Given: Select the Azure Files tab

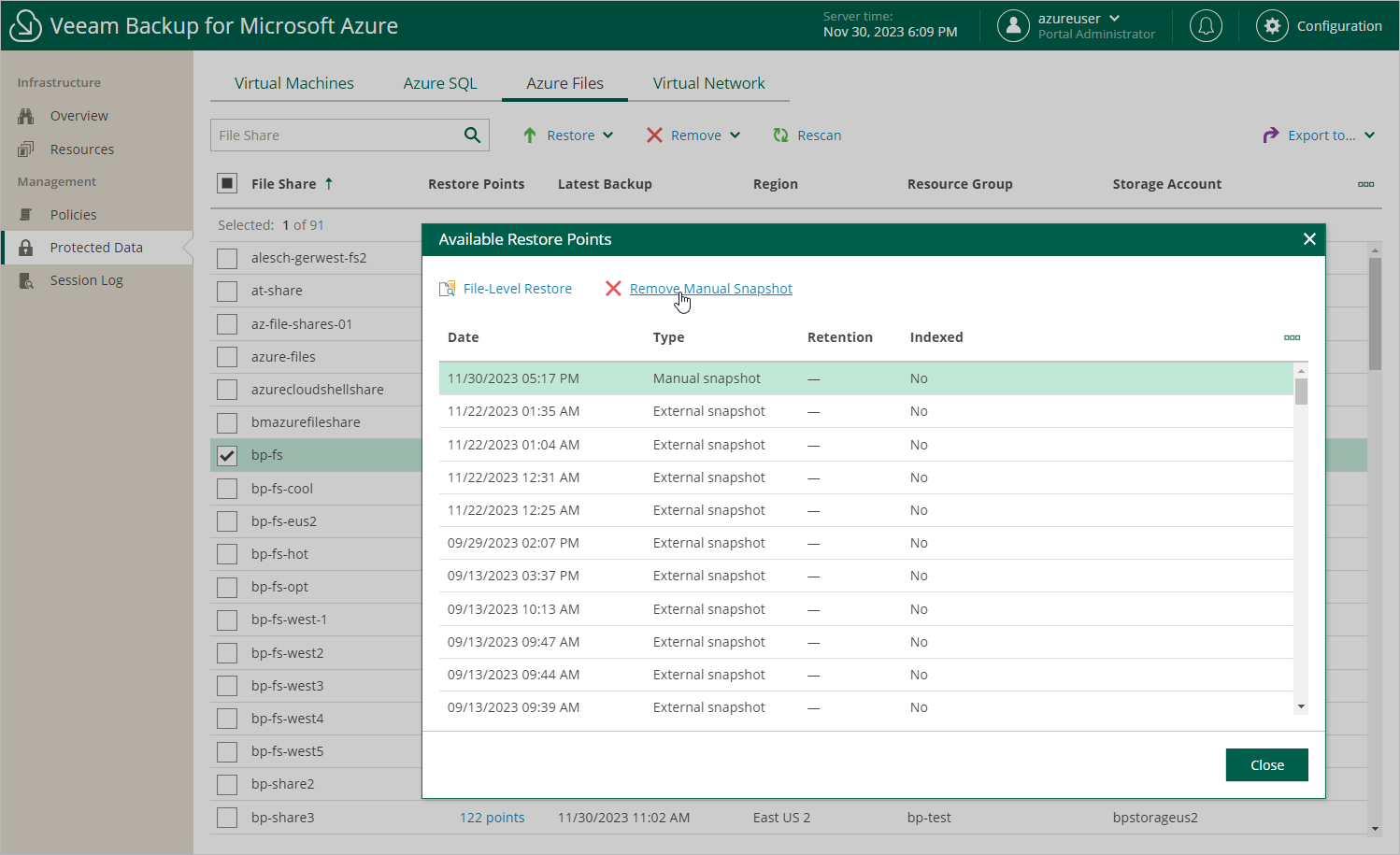Looking at the screenshot, I should [x=564, y=83].
